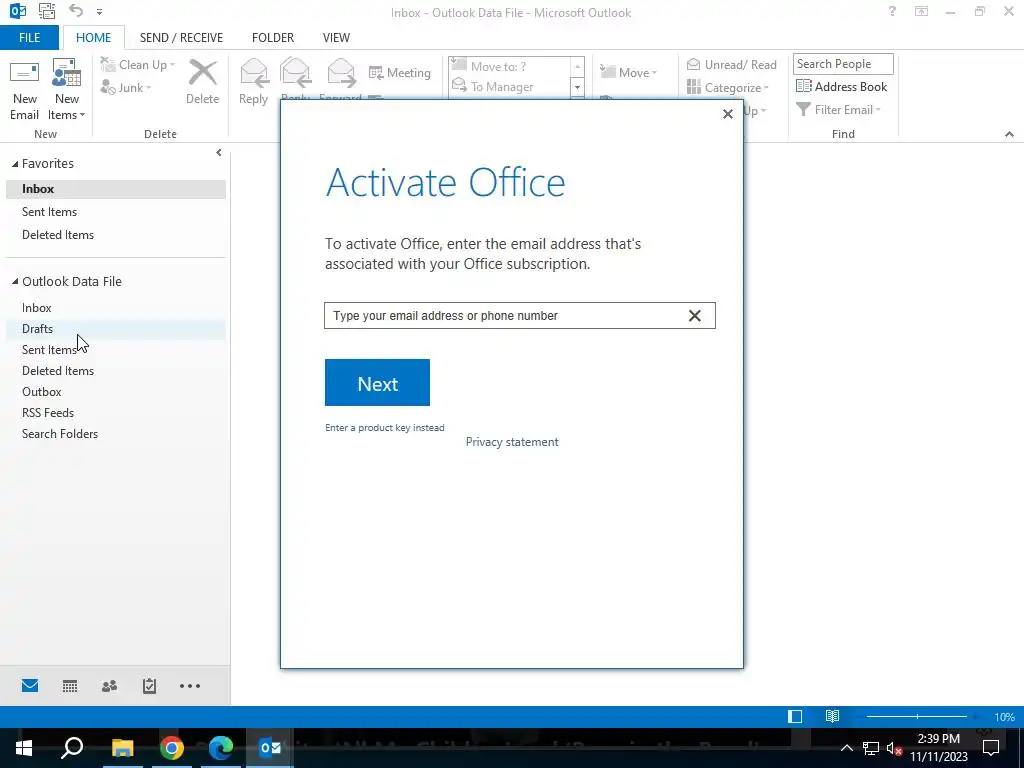Click Enter a product key instead
The image size is (1024, 768).
[385, 428]
